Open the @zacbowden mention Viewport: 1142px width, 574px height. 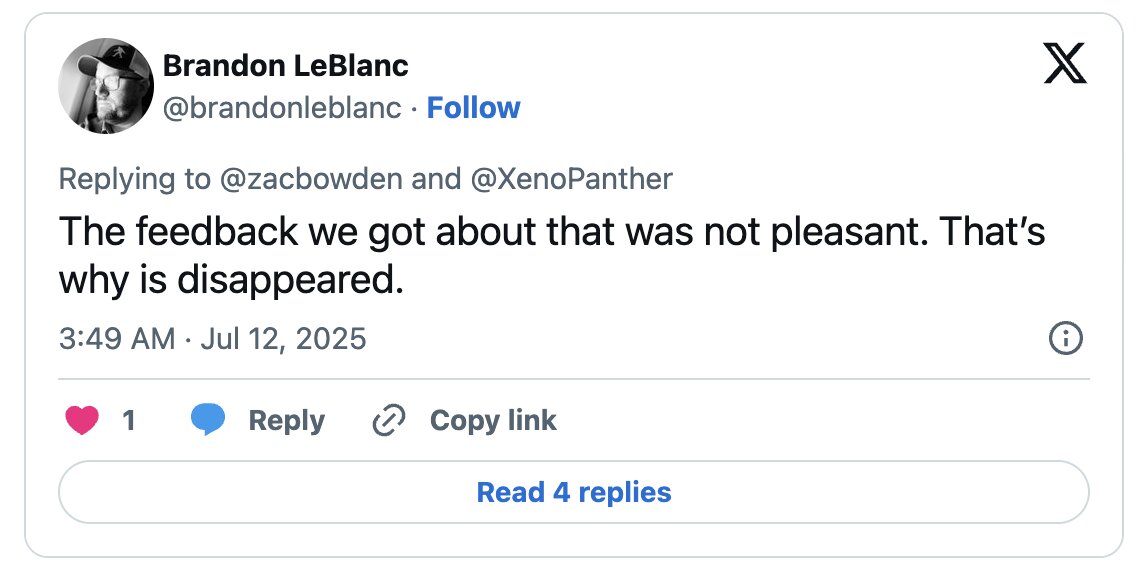[x=310, y=178]
